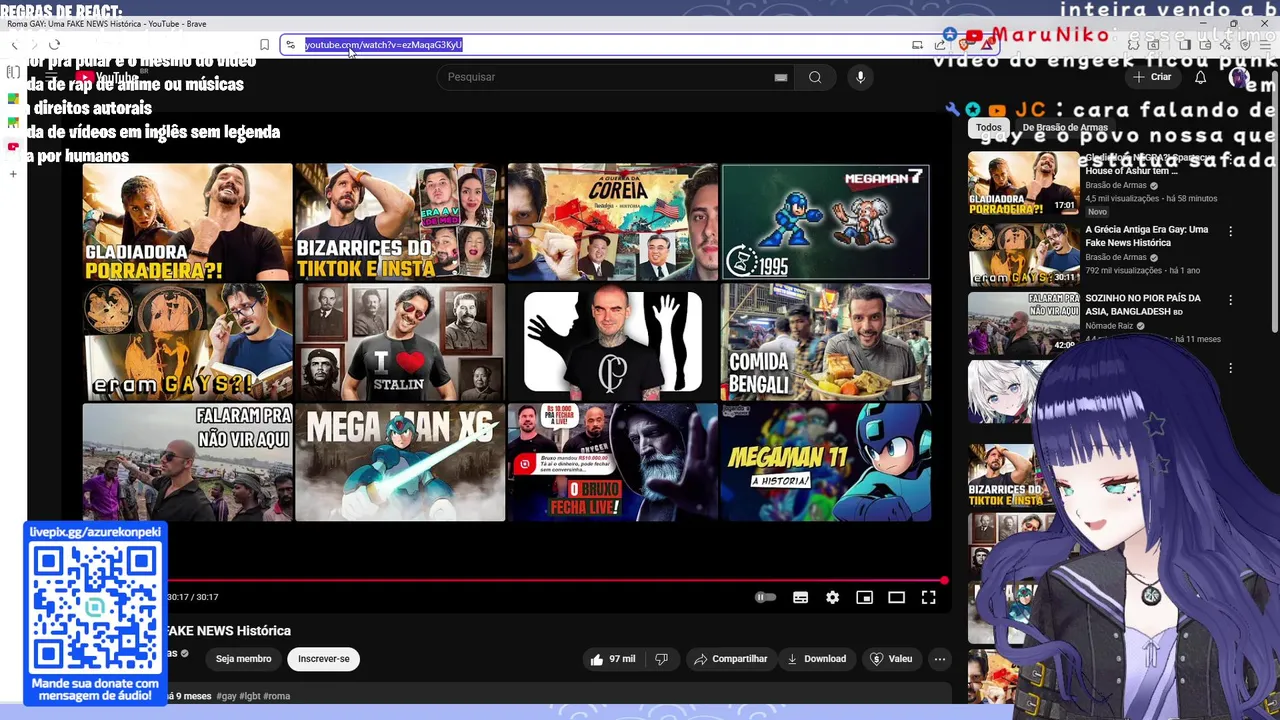Open end-screen video Gladiadora Porradeira
Image resolution: width=1280 pixels, height=720 pixels.
click(187, 222)
